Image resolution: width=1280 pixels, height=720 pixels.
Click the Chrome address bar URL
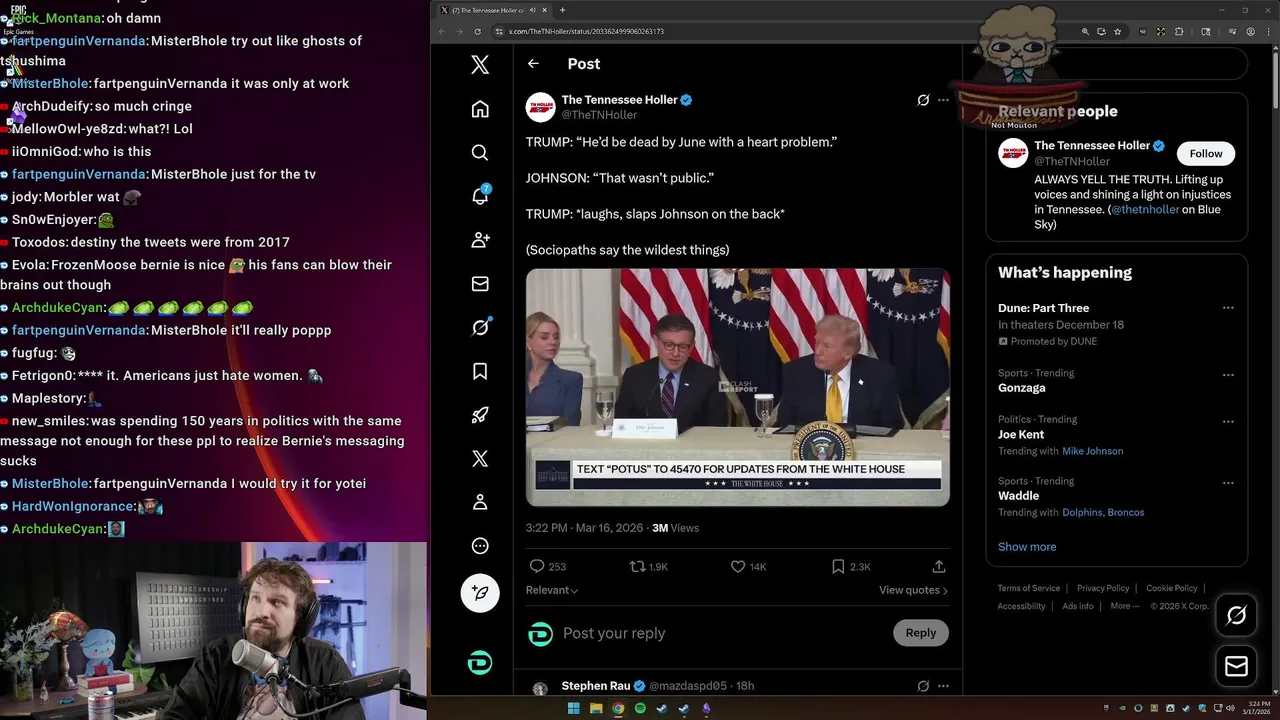click(586, 31)
